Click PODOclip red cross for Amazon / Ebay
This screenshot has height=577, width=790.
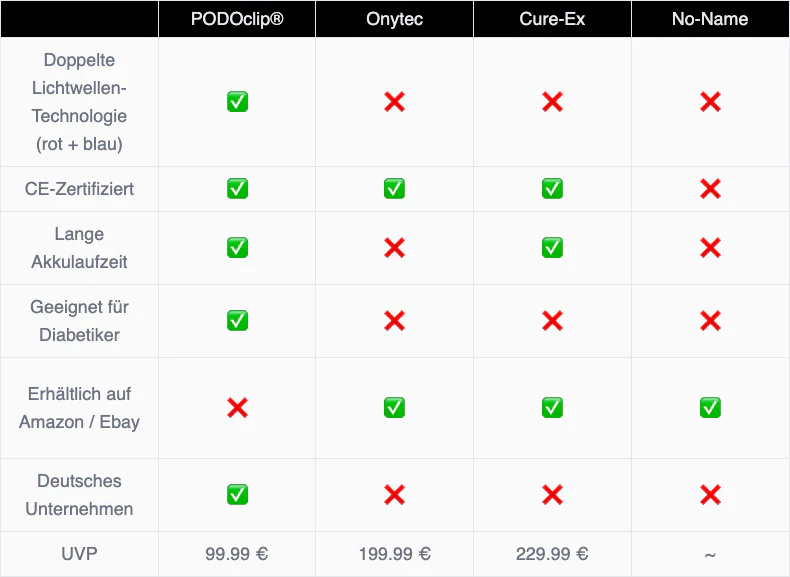[x=237, y=408]
